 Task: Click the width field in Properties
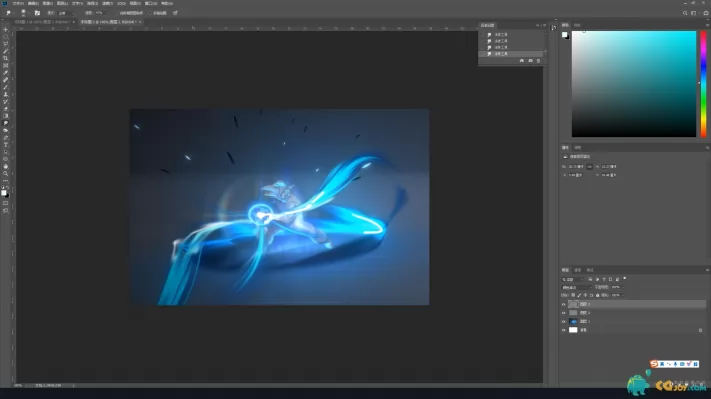click(576, 166)
